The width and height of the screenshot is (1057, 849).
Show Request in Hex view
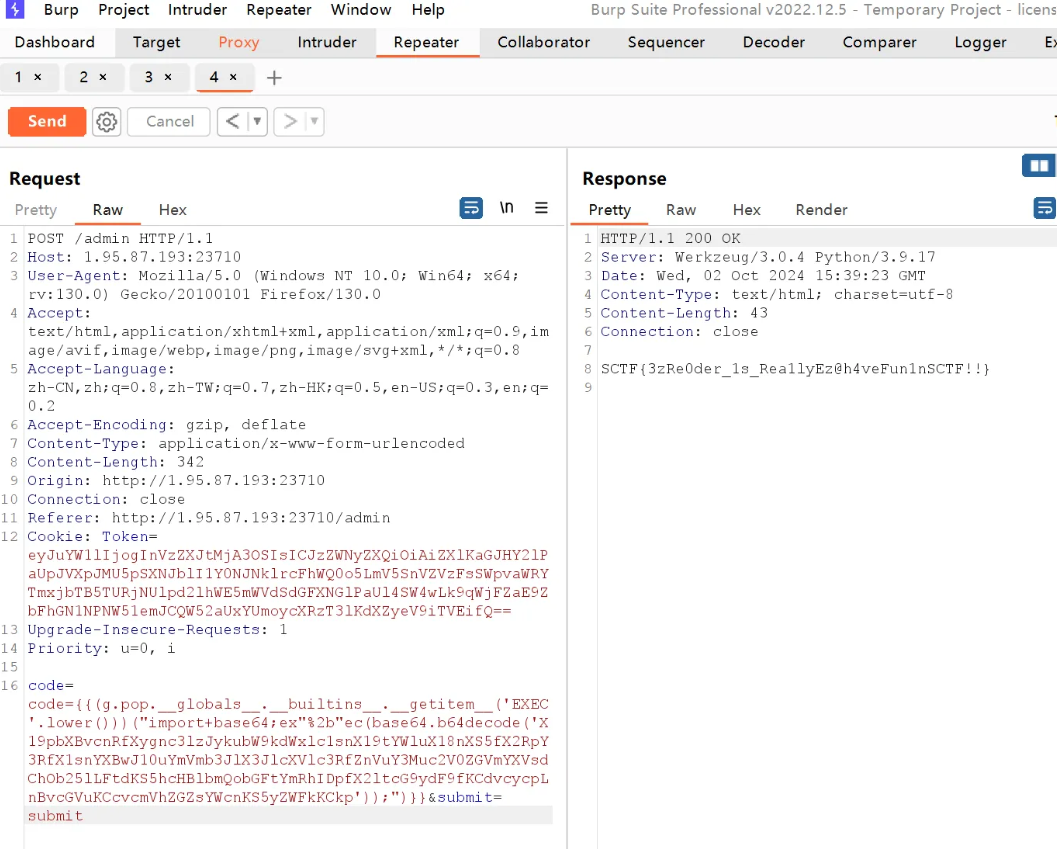point(173,210)
